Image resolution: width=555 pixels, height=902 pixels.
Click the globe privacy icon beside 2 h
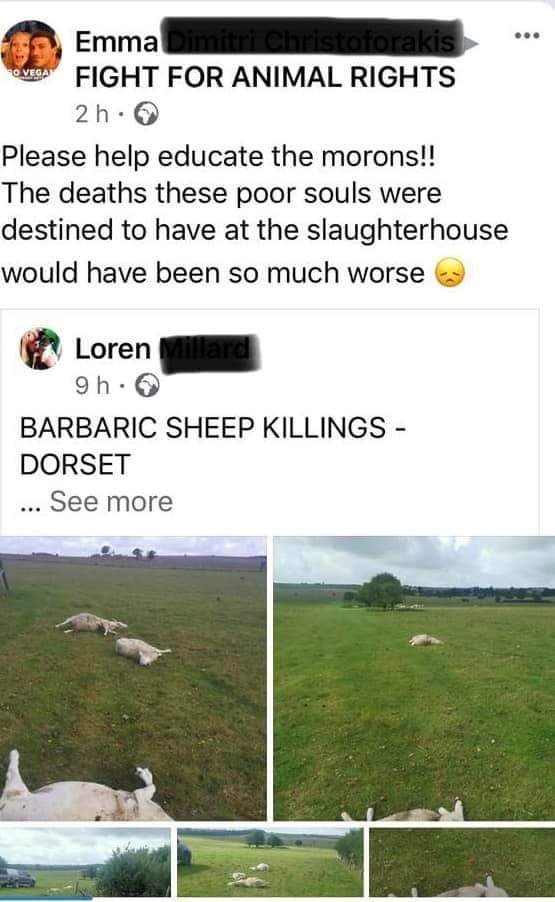coord(146,114)
